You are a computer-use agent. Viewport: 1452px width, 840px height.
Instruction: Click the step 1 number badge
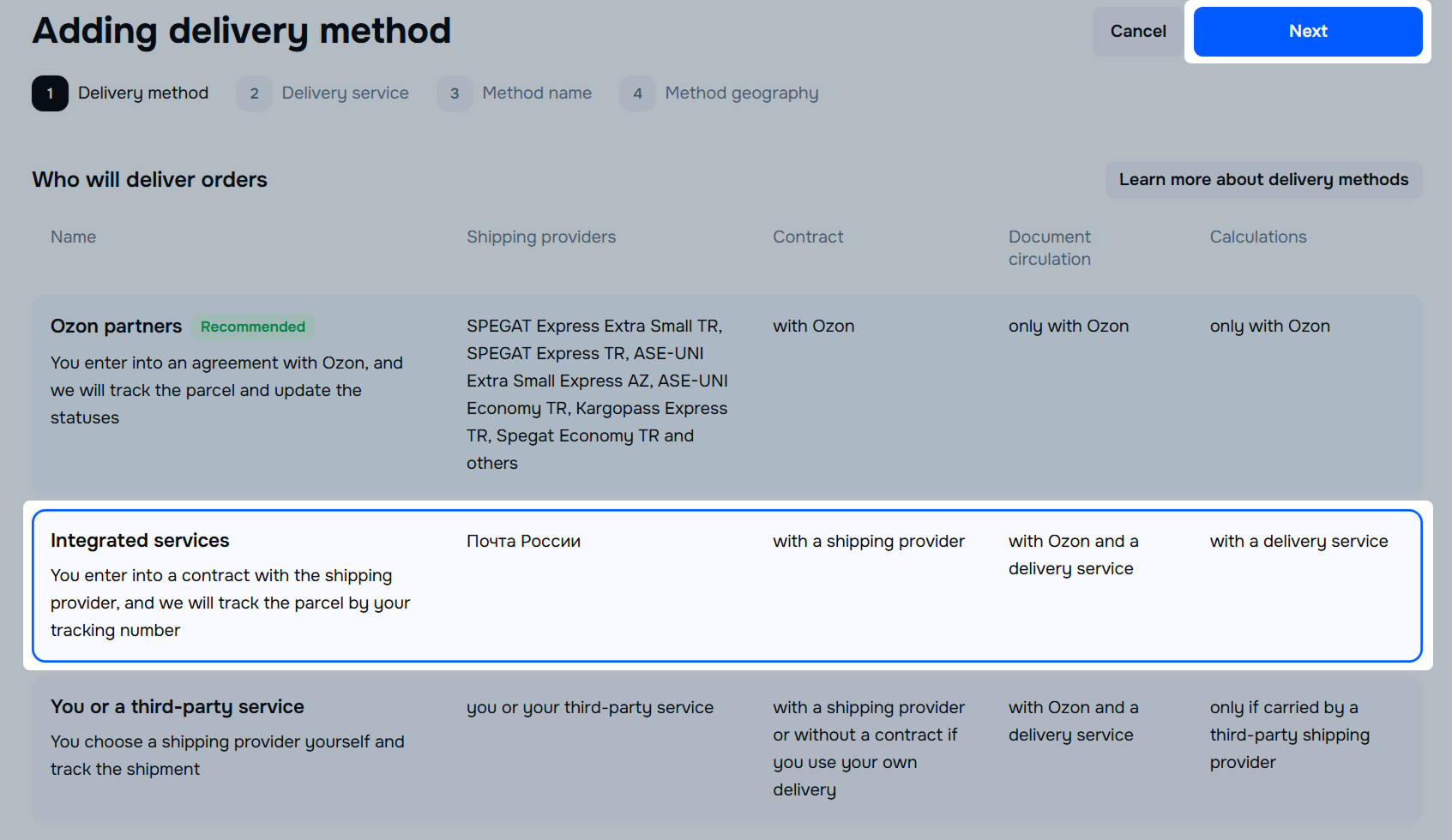[50, 93]
